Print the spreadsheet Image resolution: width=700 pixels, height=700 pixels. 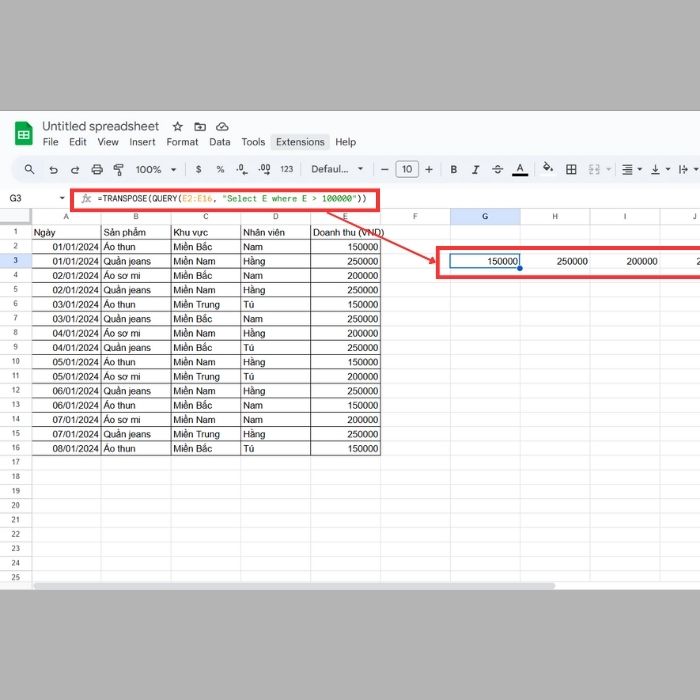coord(97,170)
